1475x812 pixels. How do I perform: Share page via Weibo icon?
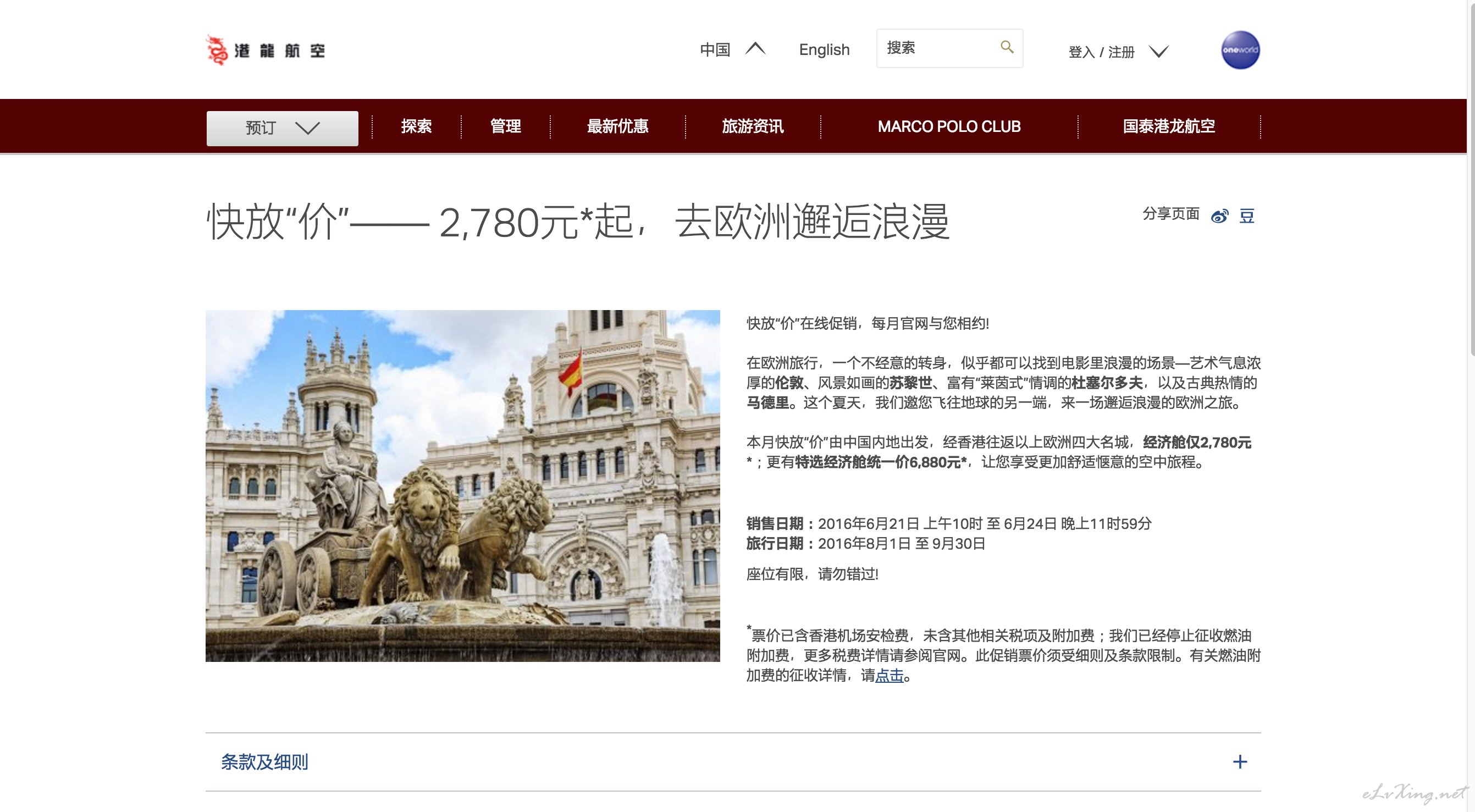click(1219, 216)
